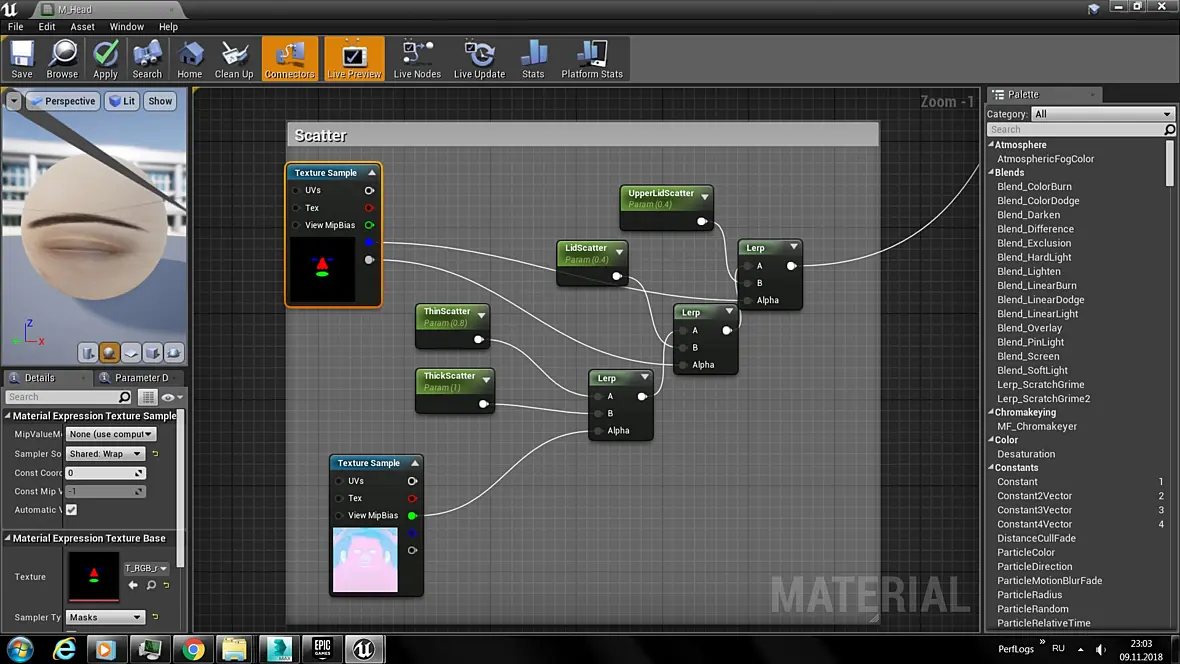Toggle Live Update in the toolbar
Screen dimensions: 1180x664
pyautogui.click(x=479, y=59)
